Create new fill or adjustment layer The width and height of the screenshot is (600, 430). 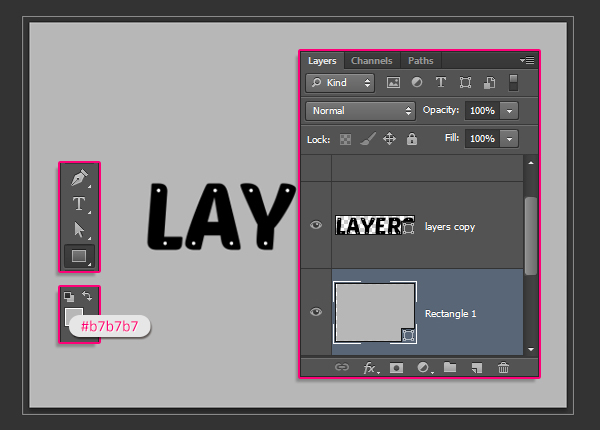[x=424, y=368]
